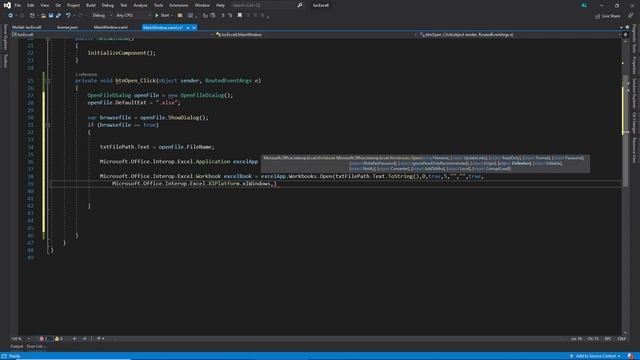Switch to the MainWindow.xaml tab
Viewport: 640px width, 360px height.
coord(111,27)
